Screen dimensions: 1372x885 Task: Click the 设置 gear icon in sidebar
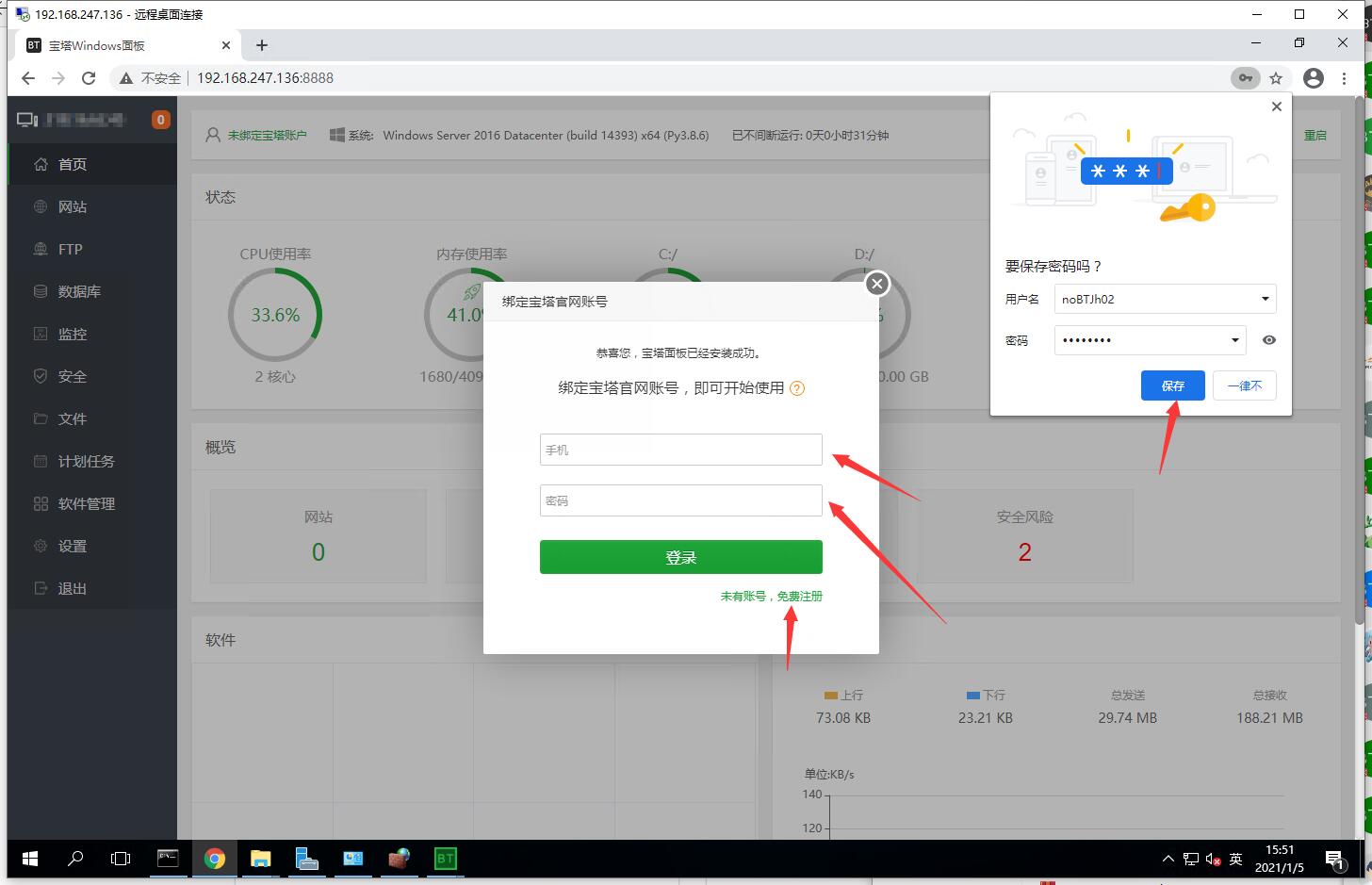[41, 546]
